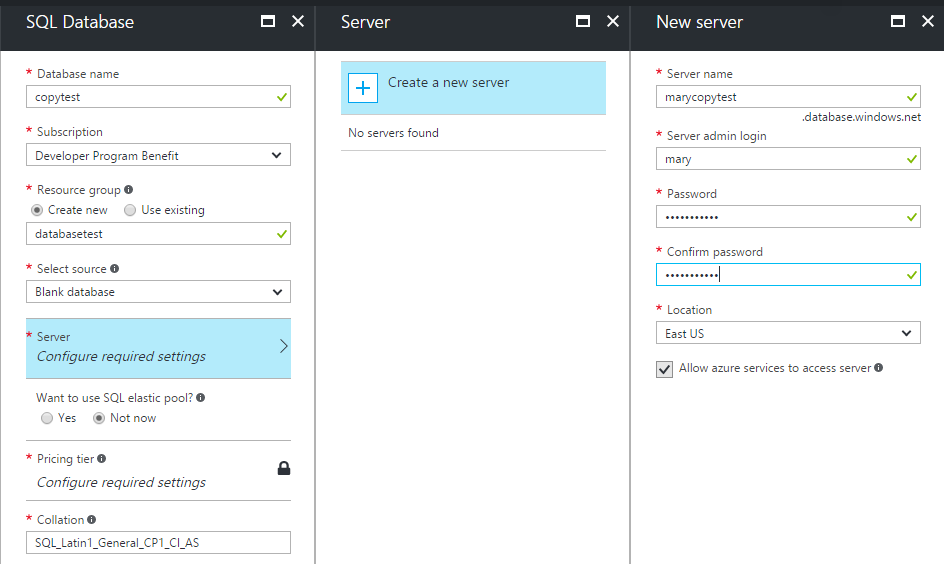
Task: Click the plus icon for Create a new server
Action: [x=362, y=88]
